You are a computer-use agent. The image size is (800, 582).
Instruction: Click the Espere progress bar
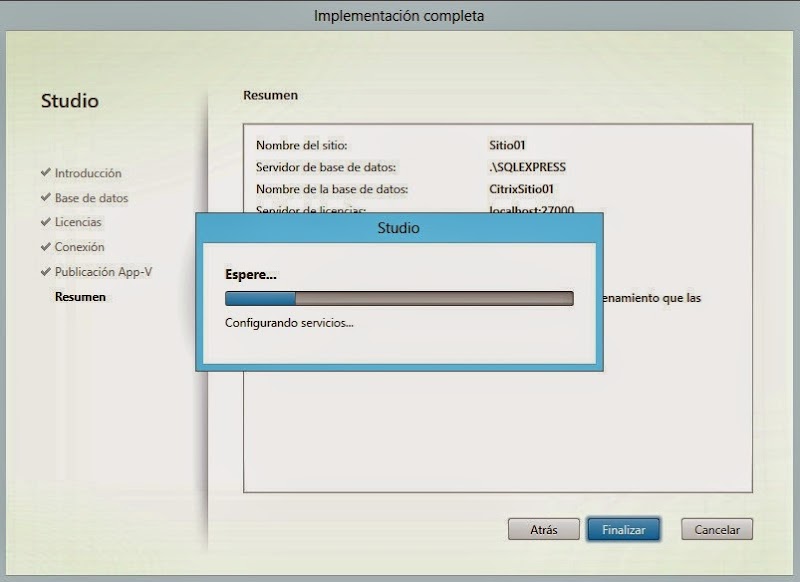tap(399, 298)
